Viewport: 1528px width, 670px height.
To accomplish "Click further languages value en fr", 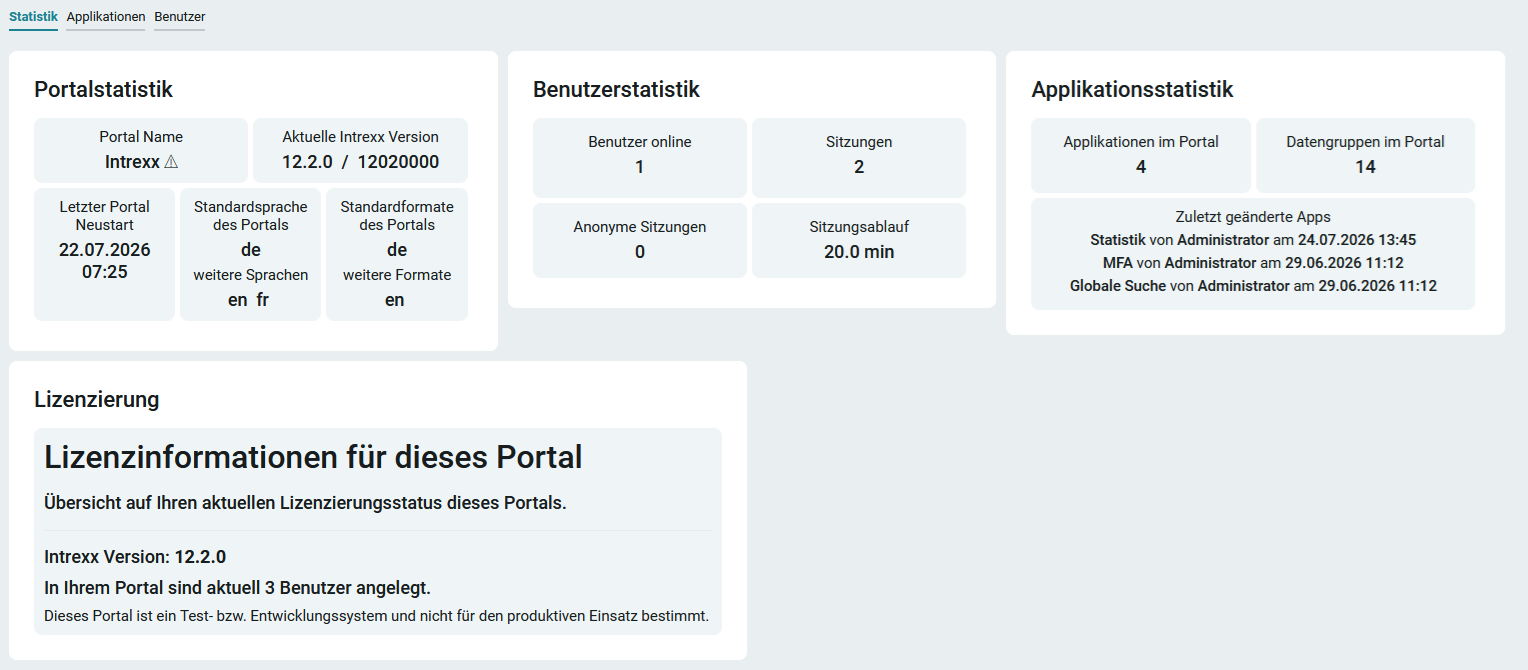I will click(250, 300).
